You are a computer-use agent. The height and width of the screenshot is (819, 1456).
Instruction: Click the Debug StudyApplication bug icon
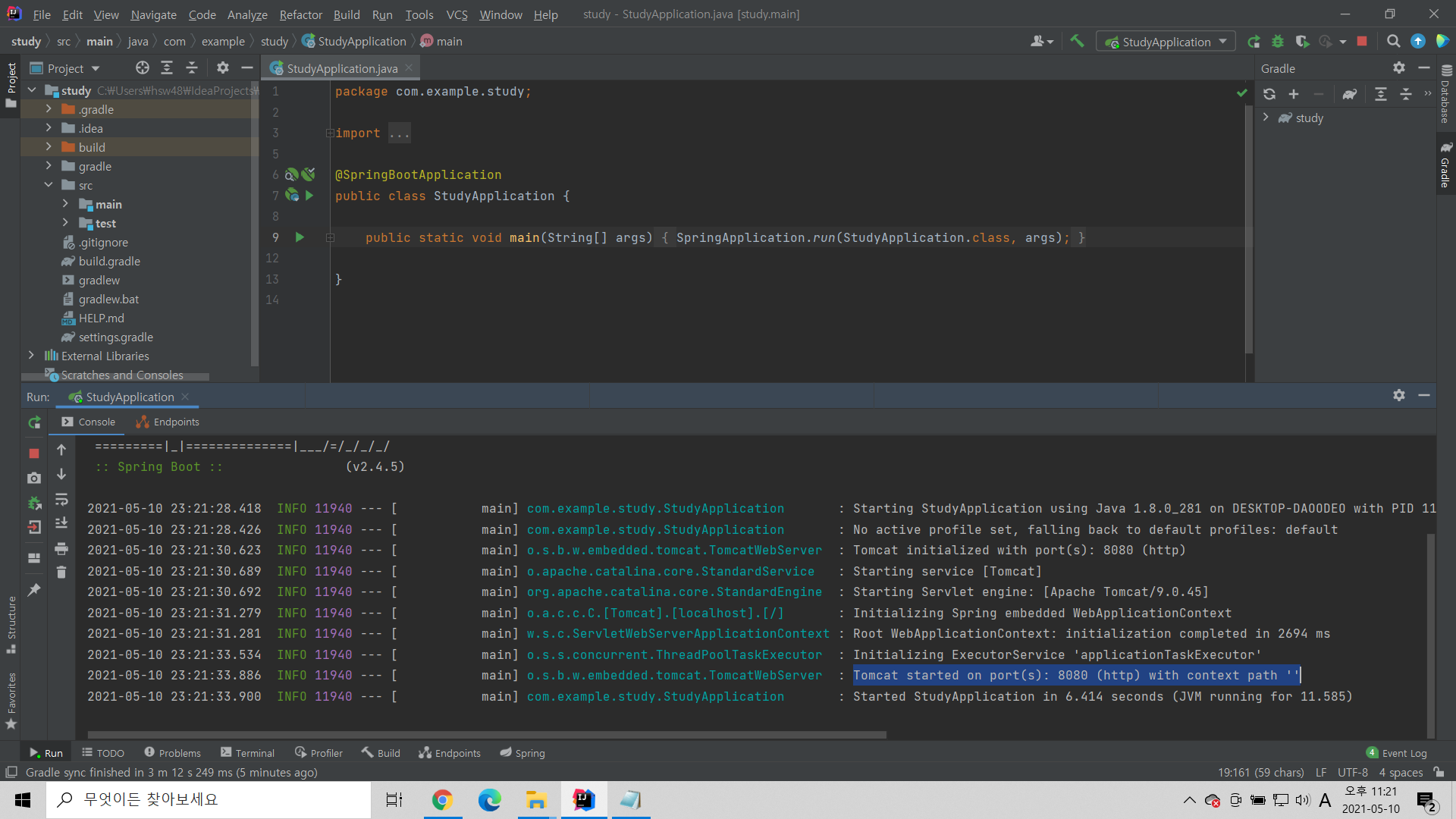click(1278, 42)
